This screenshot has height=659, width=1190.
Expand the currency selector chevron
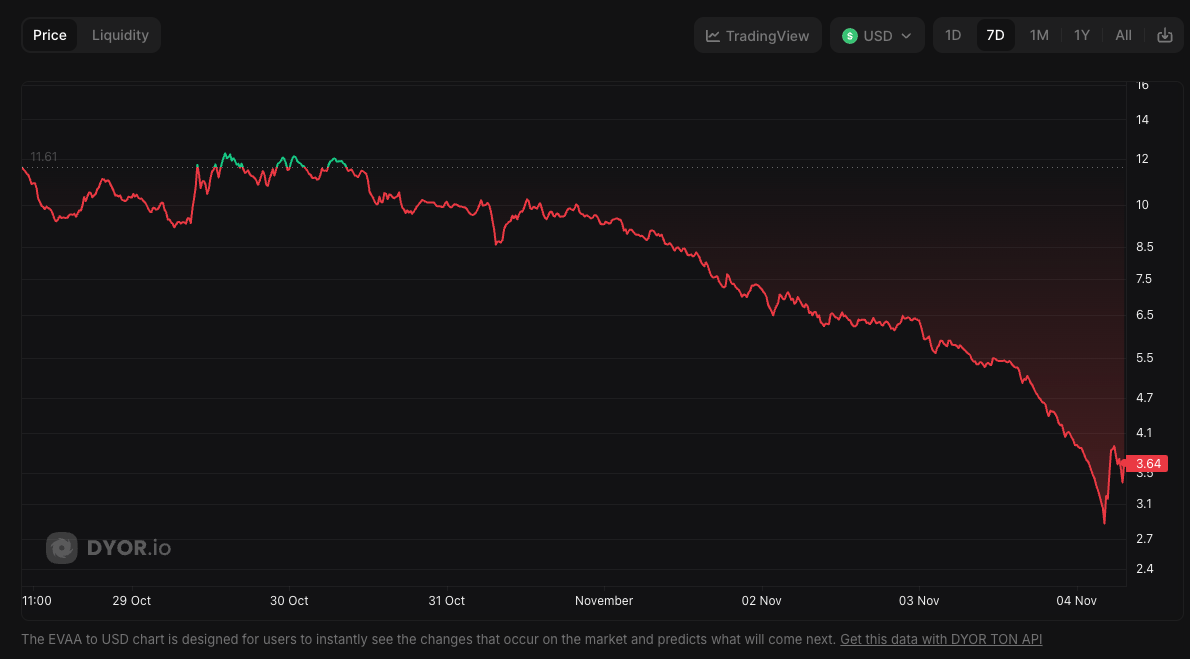pos(908,35)
